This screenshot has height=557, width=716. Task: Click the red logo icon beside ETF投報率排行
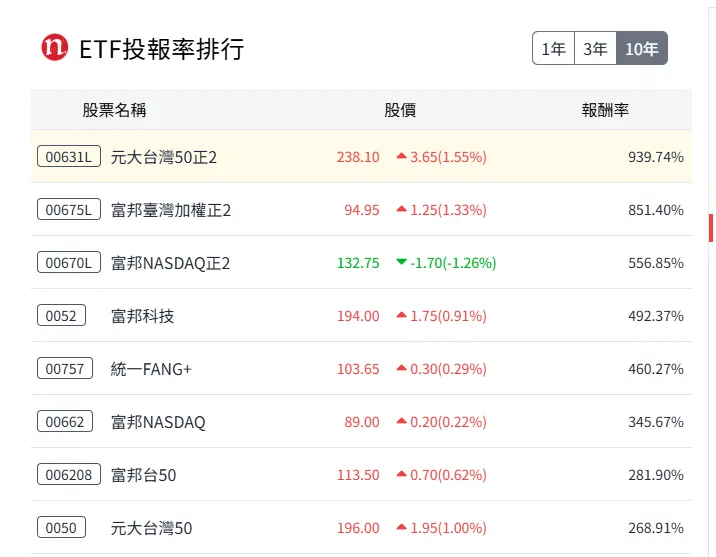tap(54, 47)
